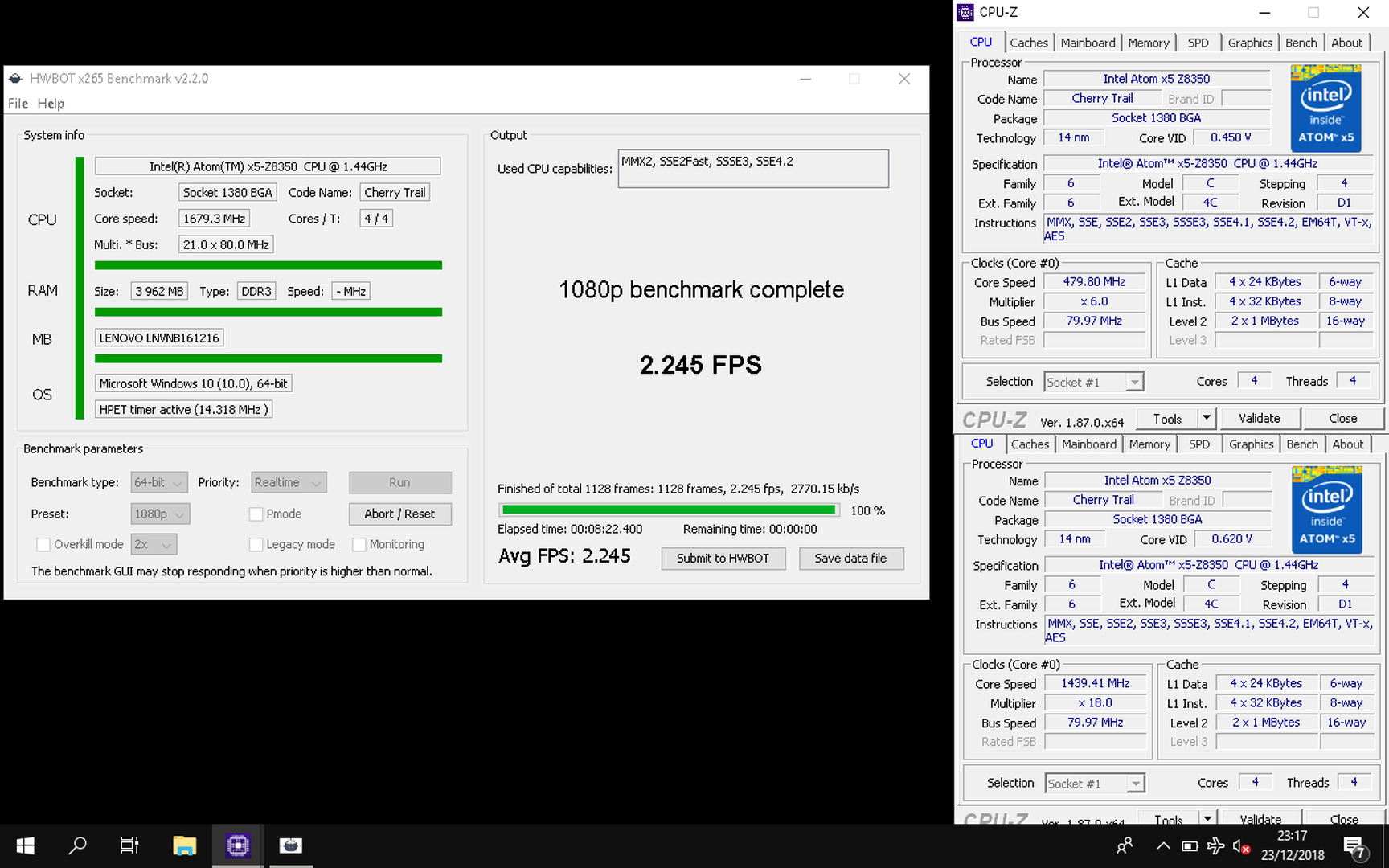Screen dimensions: 1389x868
Task: Open Overkill 2x multiplier dropdown
Action: tap(154, 544)
